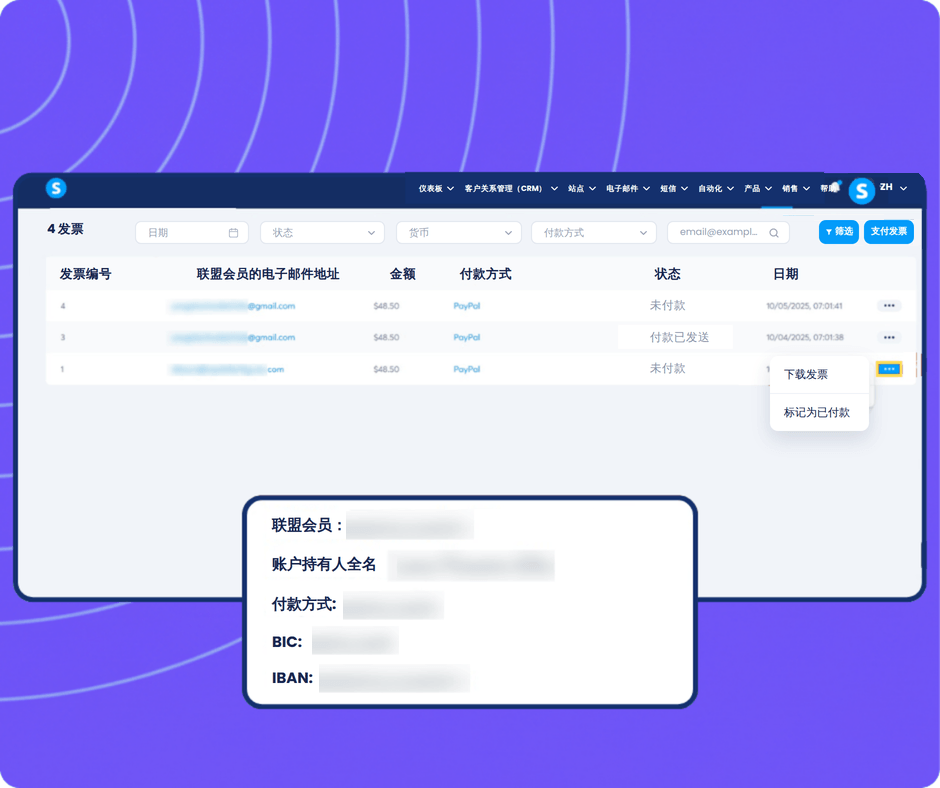This screenshot has width=940, height=788.
Task: Click the search magnifier icon
Action: click(774, 233)
